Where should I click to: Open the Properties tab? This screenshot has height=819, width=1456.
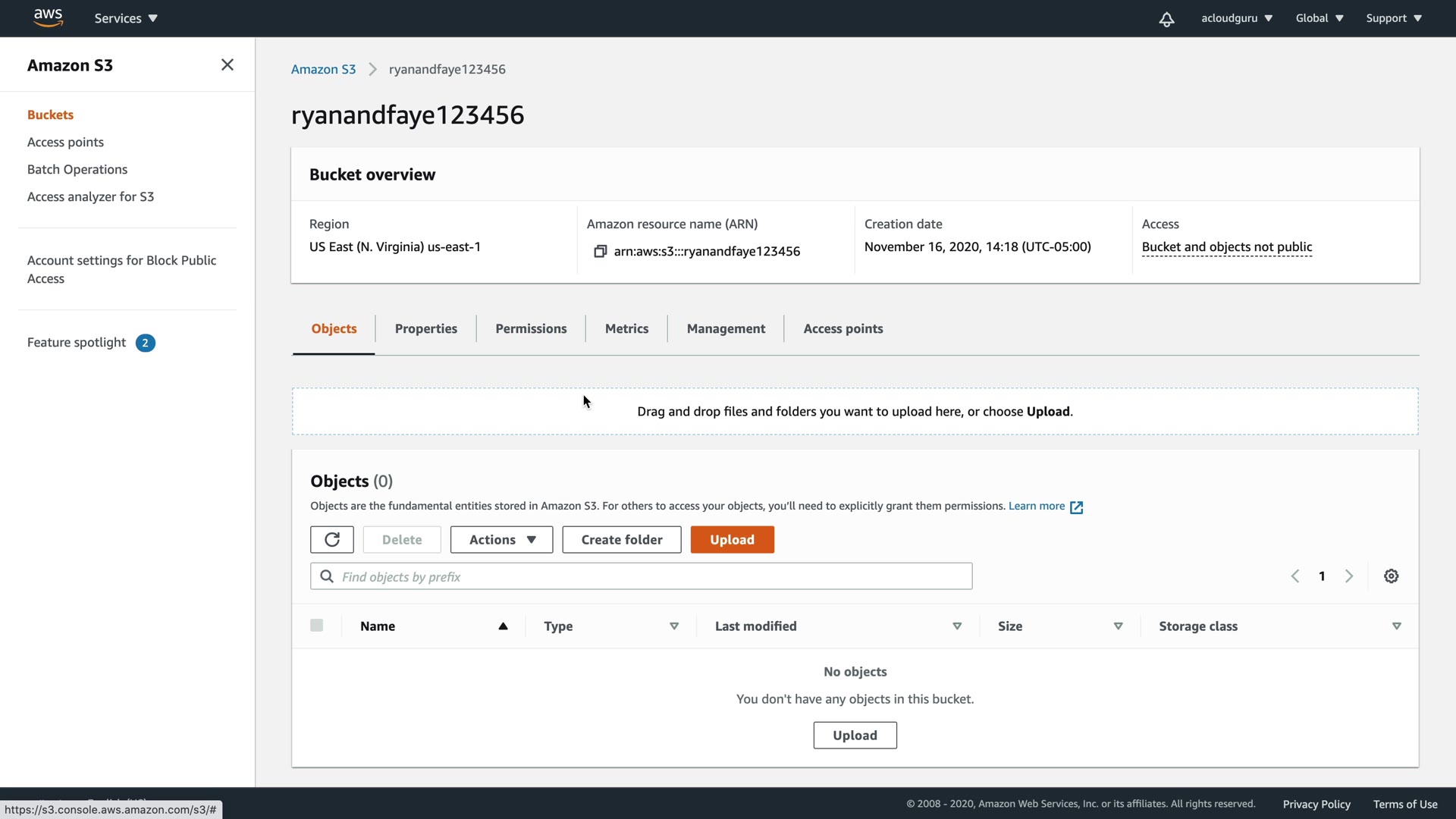tap(425, 329)
